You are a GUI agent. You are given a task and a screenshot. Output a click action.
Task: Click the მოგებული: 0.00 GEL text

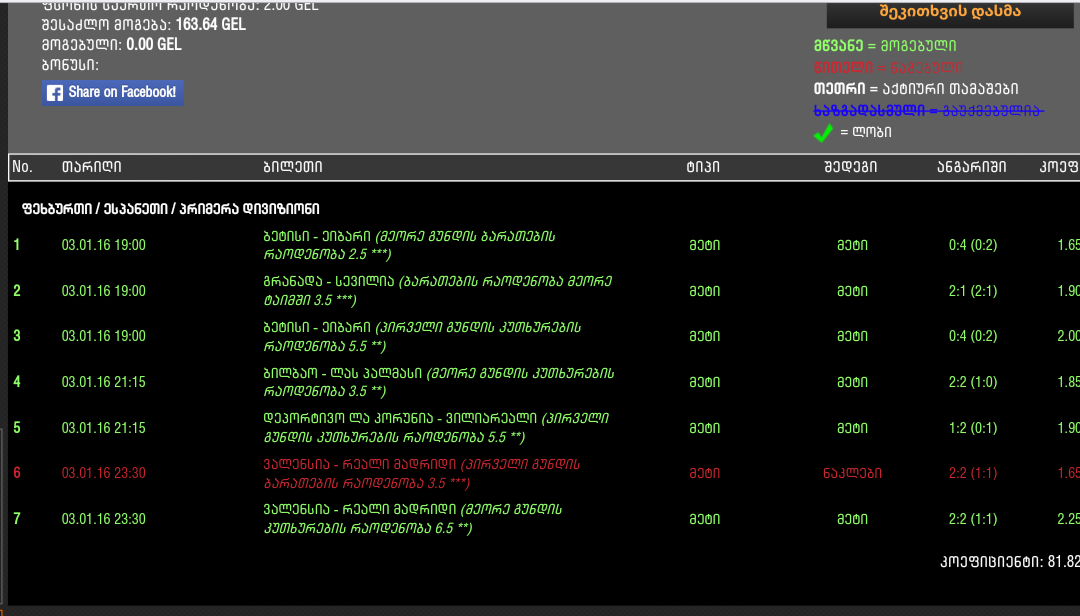click(x=112, y=45)
